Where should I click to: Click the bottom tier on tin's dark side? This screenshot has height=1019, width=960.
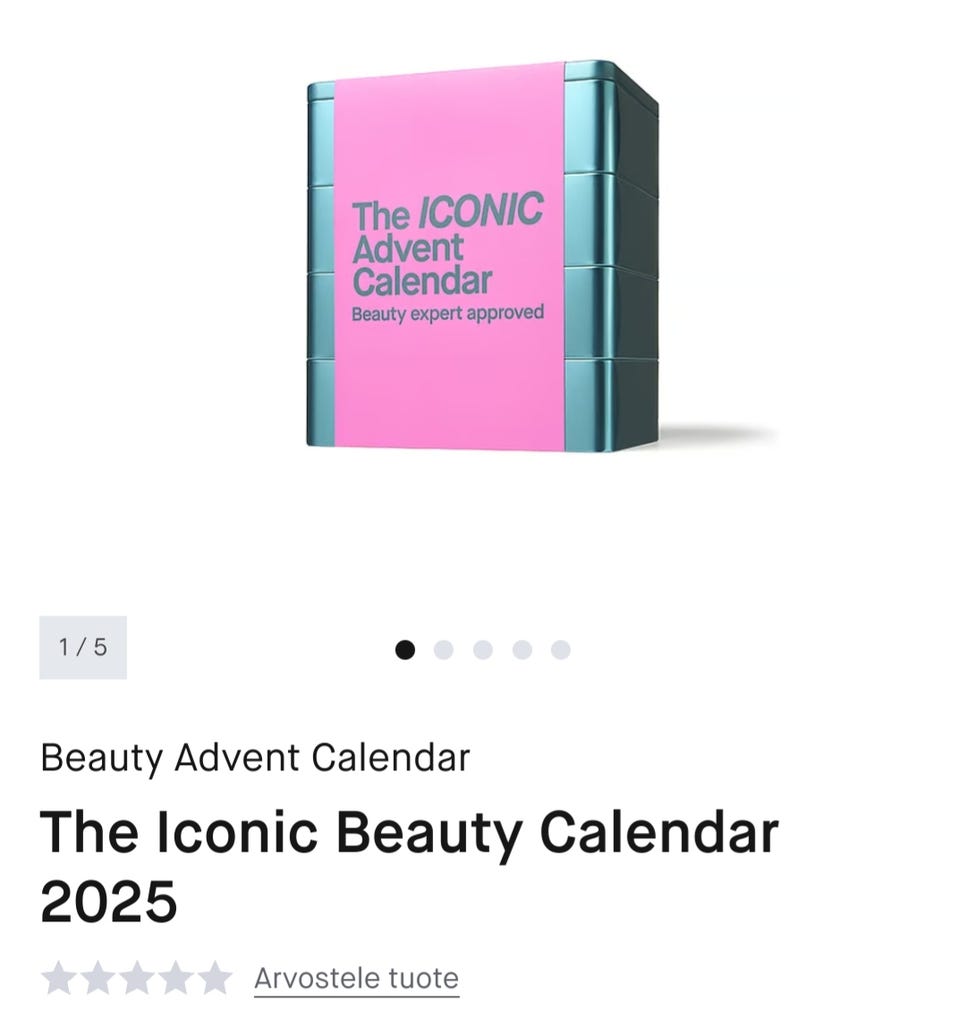click(x=636, y=400)
